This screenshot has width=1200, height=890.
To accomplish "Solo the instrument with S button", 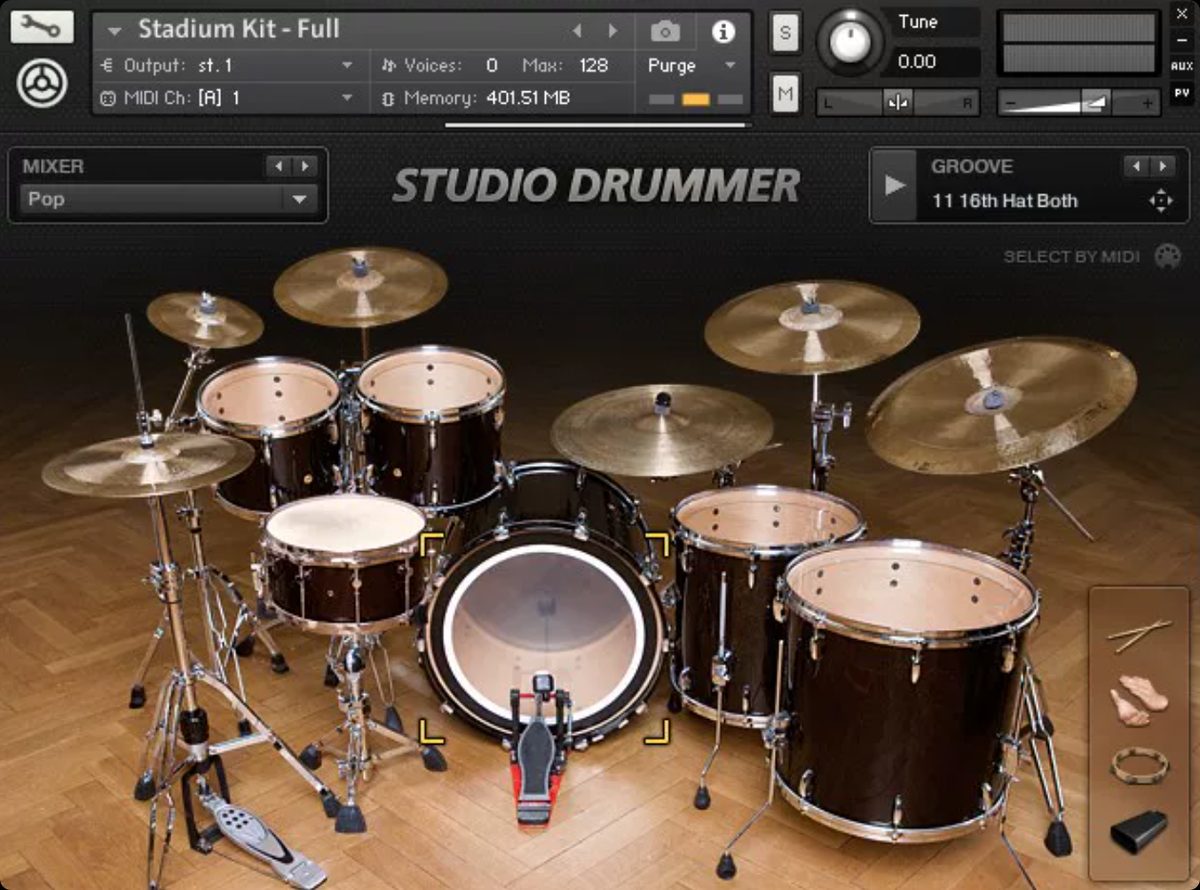I will (785, 33).
